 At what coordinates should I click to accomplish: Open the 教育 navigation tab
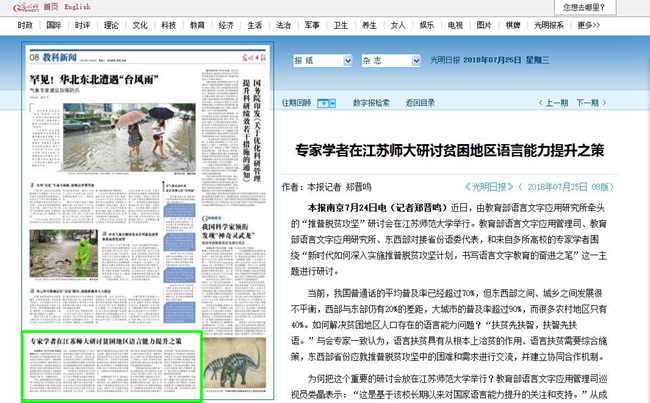coord(198,23)
